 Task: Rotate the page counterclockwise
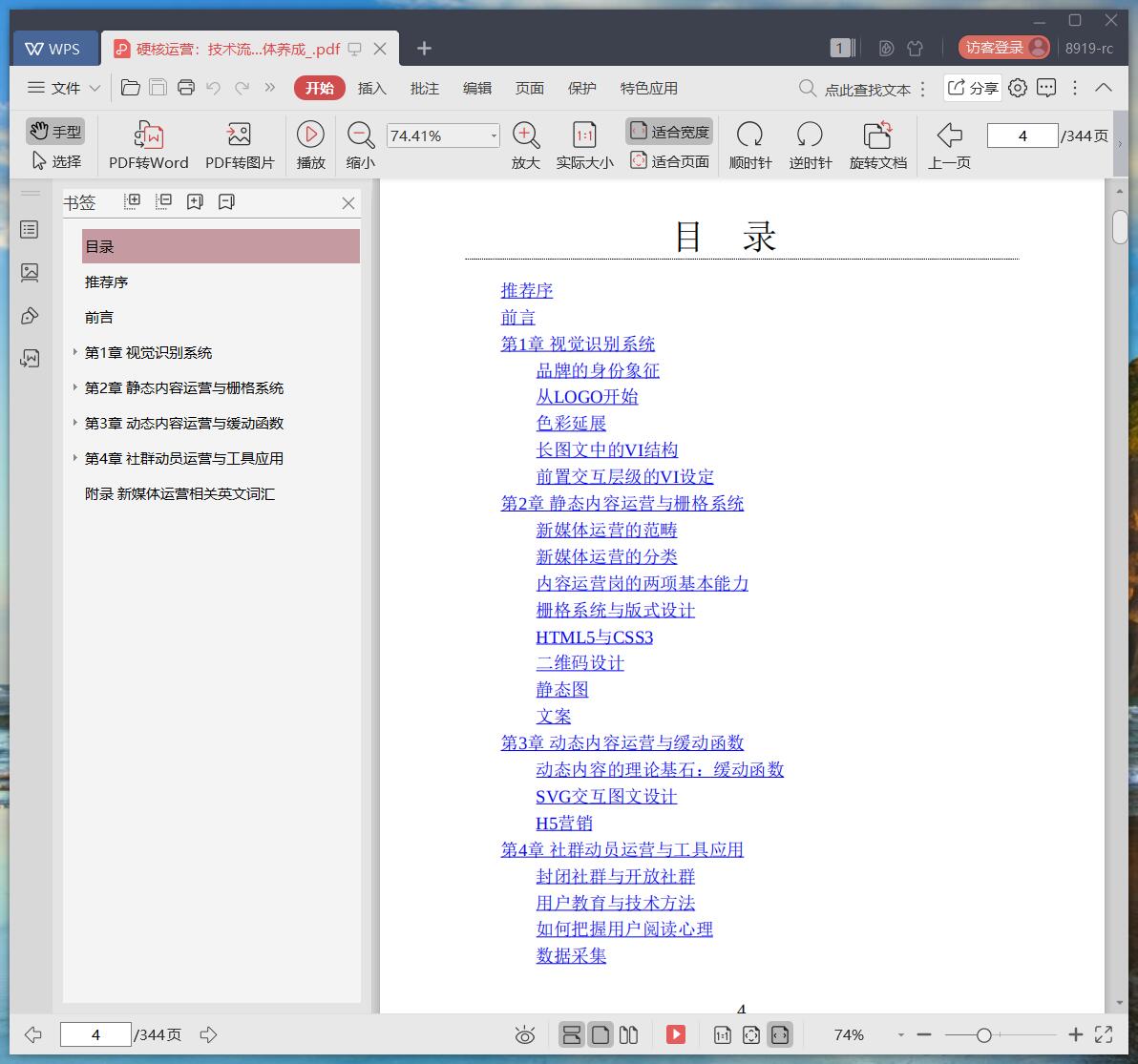tap(810, 145)
